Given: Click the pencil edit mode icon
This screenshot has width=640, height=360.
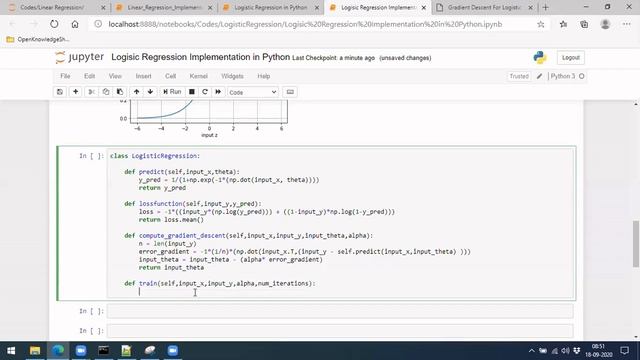Looking at the screenshot, I should tap(539, 76).
